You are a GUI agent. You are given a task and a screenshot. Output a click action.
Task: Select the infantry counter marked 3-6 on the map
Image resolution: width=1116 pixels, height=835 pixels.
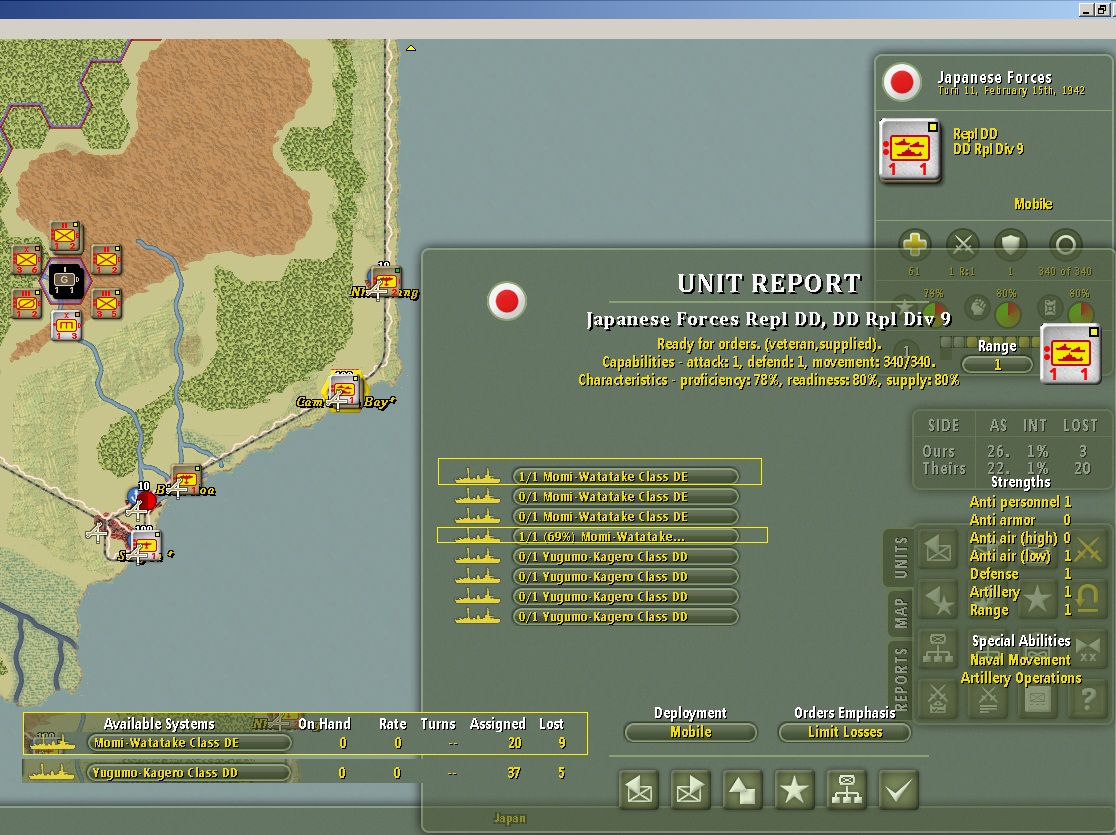point(26,261)
